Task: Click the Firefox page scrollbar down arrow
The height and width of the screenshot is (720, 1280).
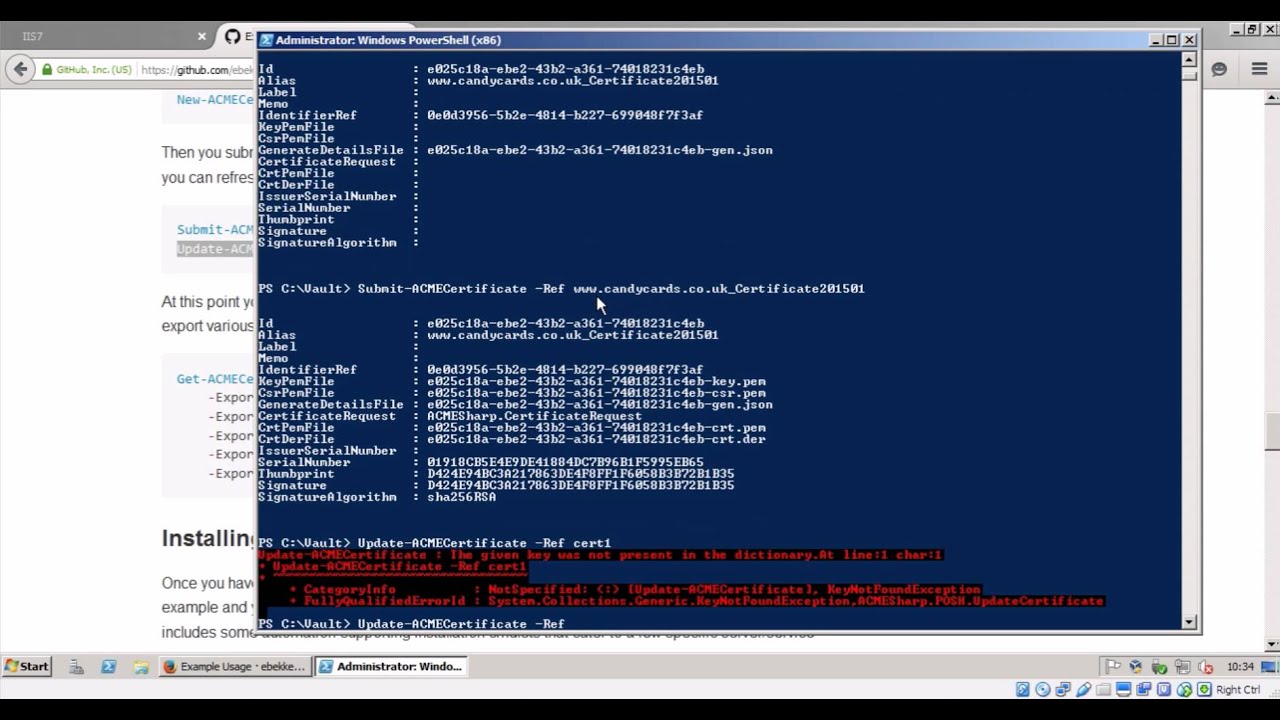Action: [x=1272, y=645]
